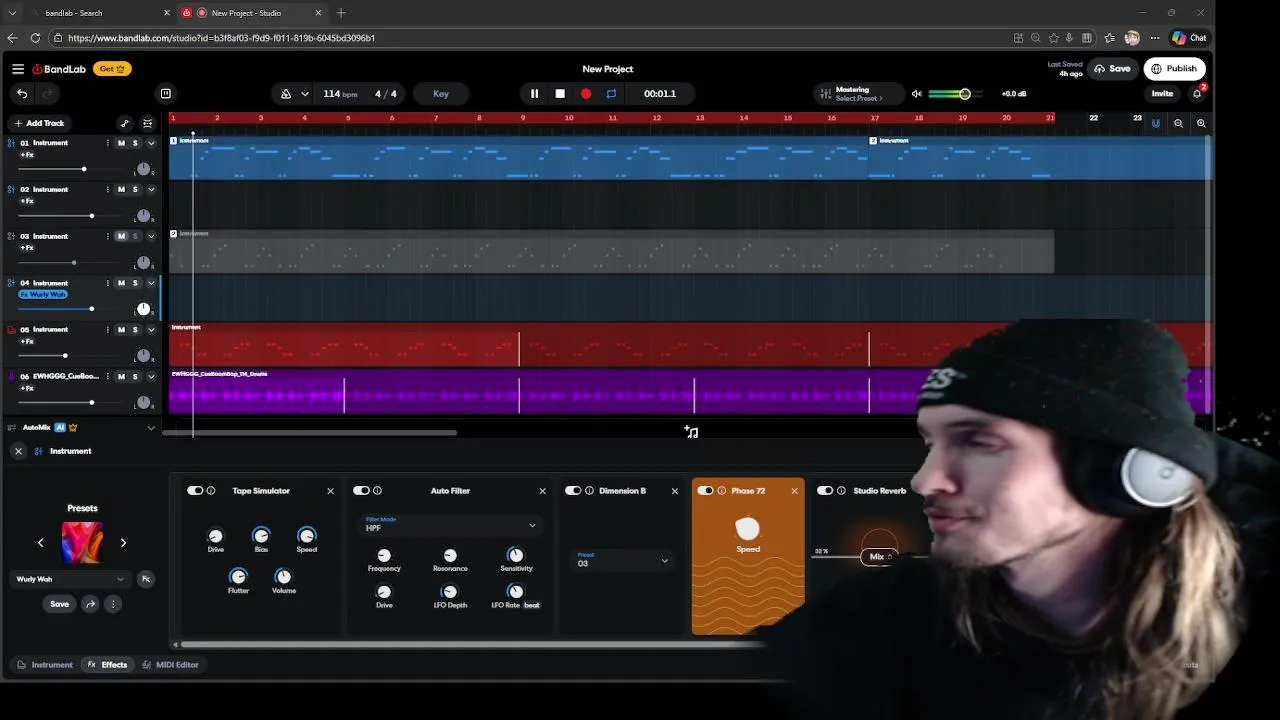
Task: Pause playback
Action: tap(534, 94)
